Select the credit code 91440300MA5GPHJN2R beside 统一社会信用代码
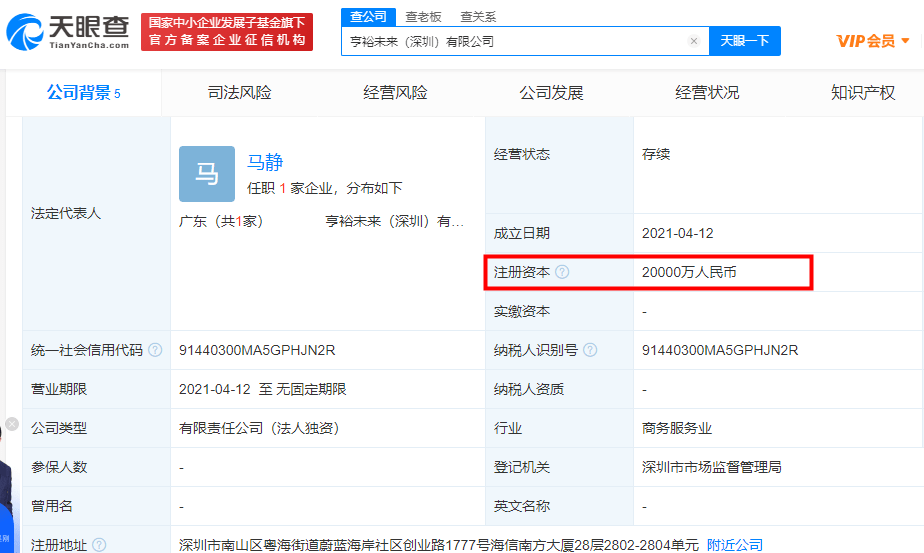 pos(257,350)
